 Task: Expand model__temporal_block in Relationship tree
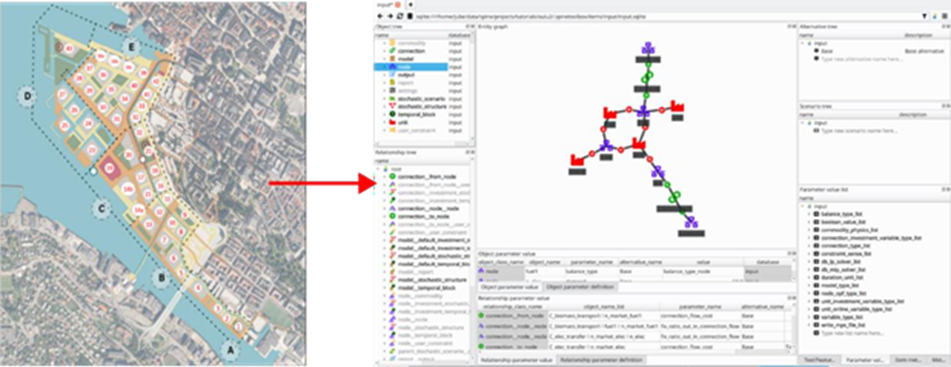385,288
